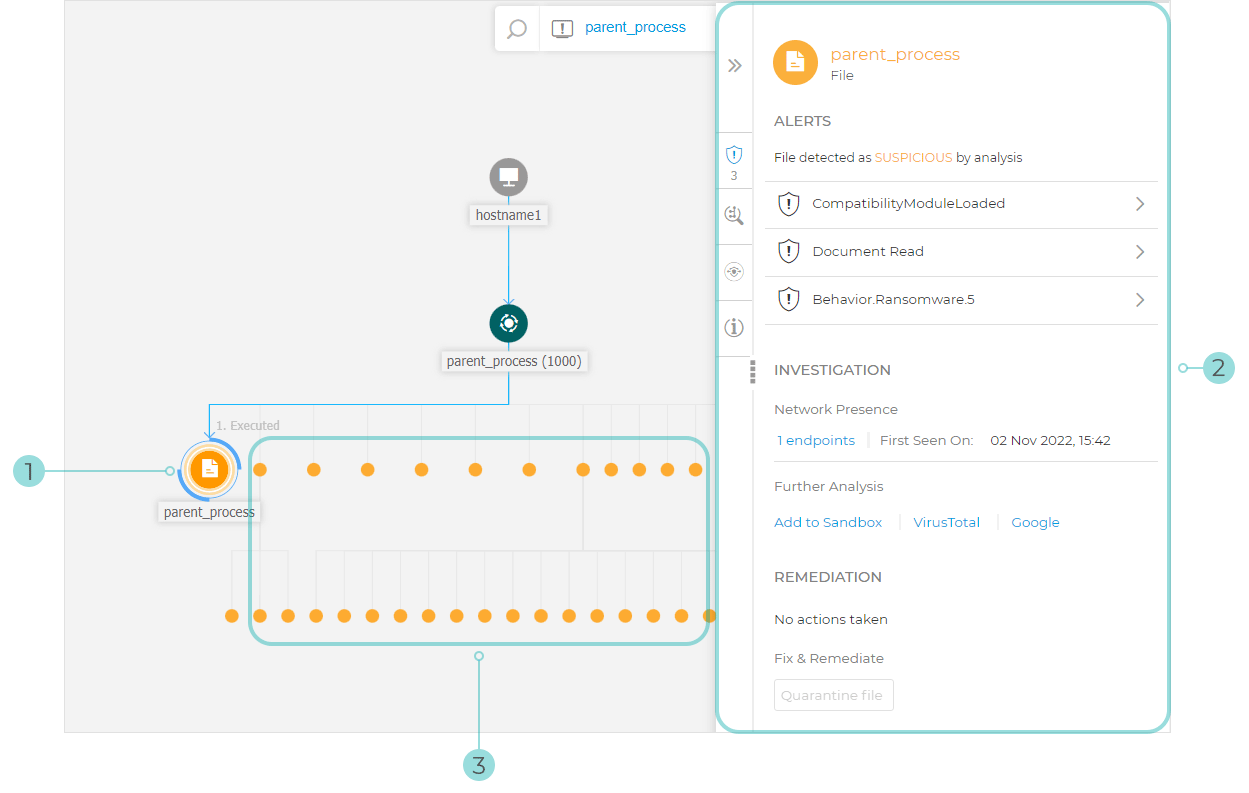Open the investigation magnifier tool in the side panel
The width and height of the screenshot is (1249, 793).
coord(735,214)
